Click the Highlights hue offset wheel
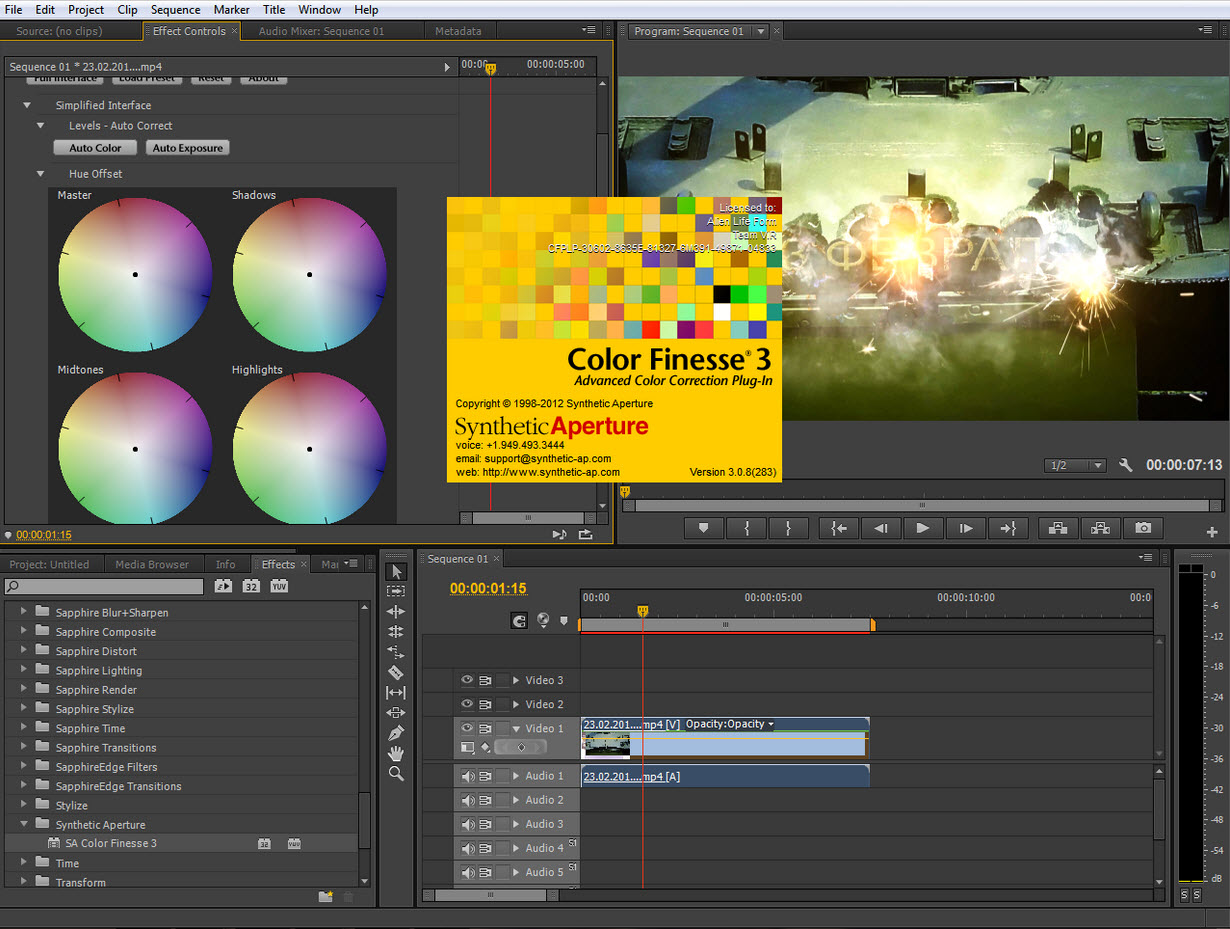 click(x=310, y=449)
